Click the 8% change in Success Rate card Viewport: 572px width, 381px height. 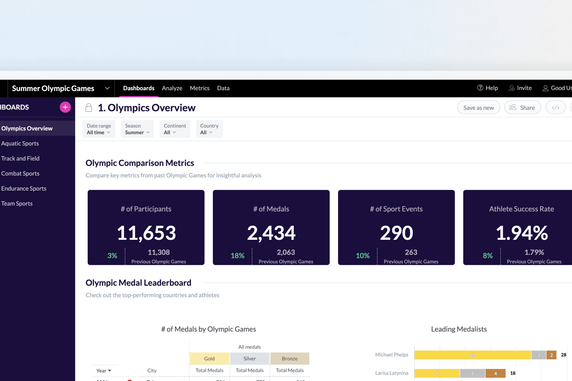(x=488, y=255)
